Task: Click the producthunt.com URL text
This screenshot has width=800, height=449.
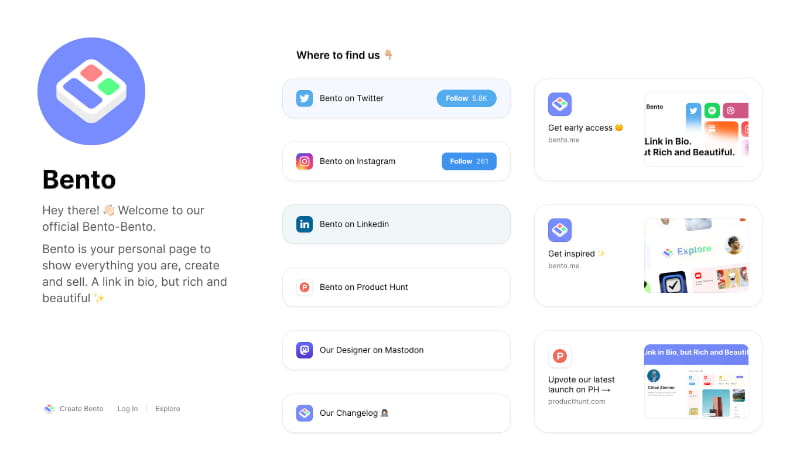Action: [577, 402]
